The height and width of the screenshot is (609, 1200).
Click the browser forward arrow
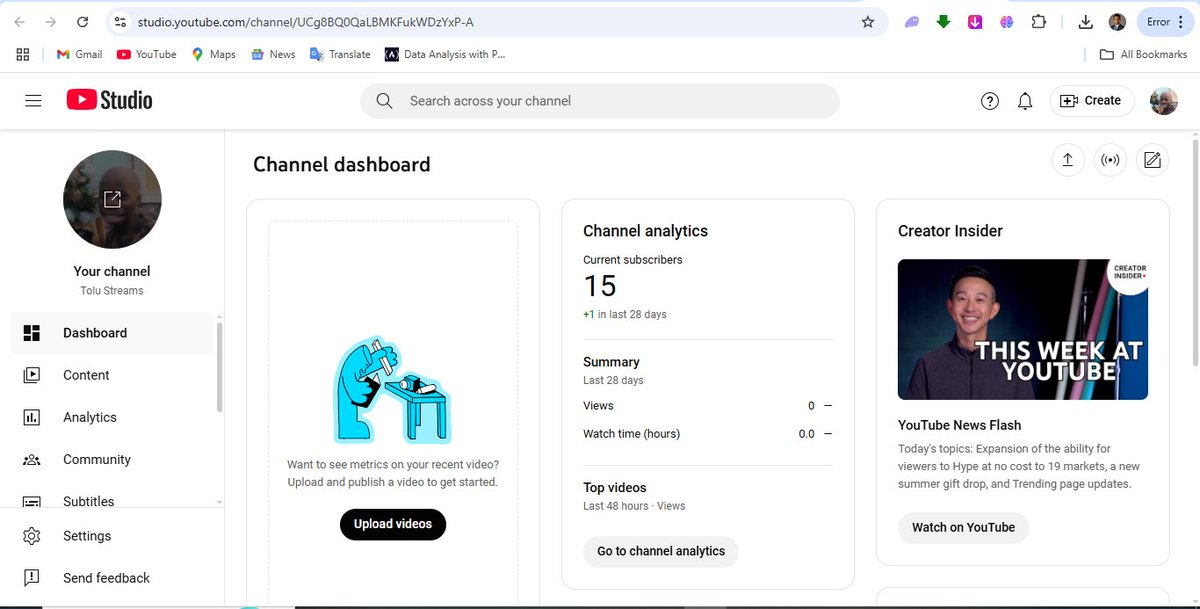coord(51,22)
